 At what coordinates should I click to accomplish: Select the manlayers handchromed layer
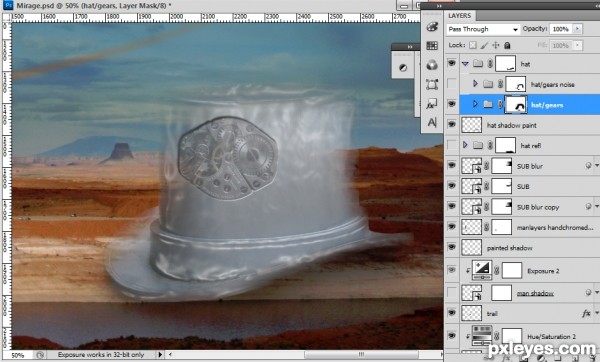click(555, 228)
